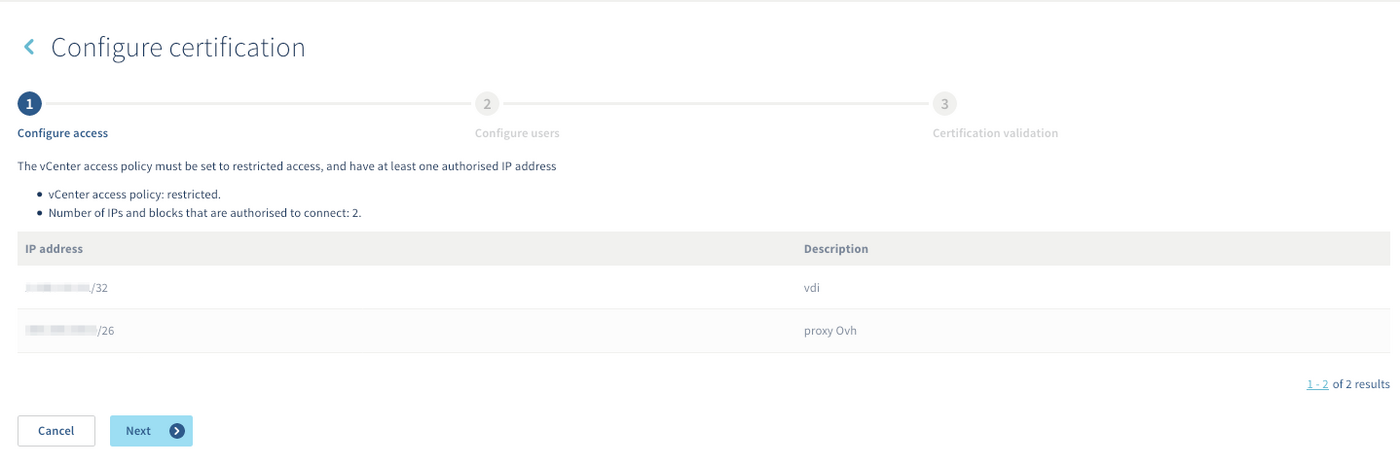Click the IP address column header
The width and height of the screenshot is (1400, 465).
click(x=54, y=248)
